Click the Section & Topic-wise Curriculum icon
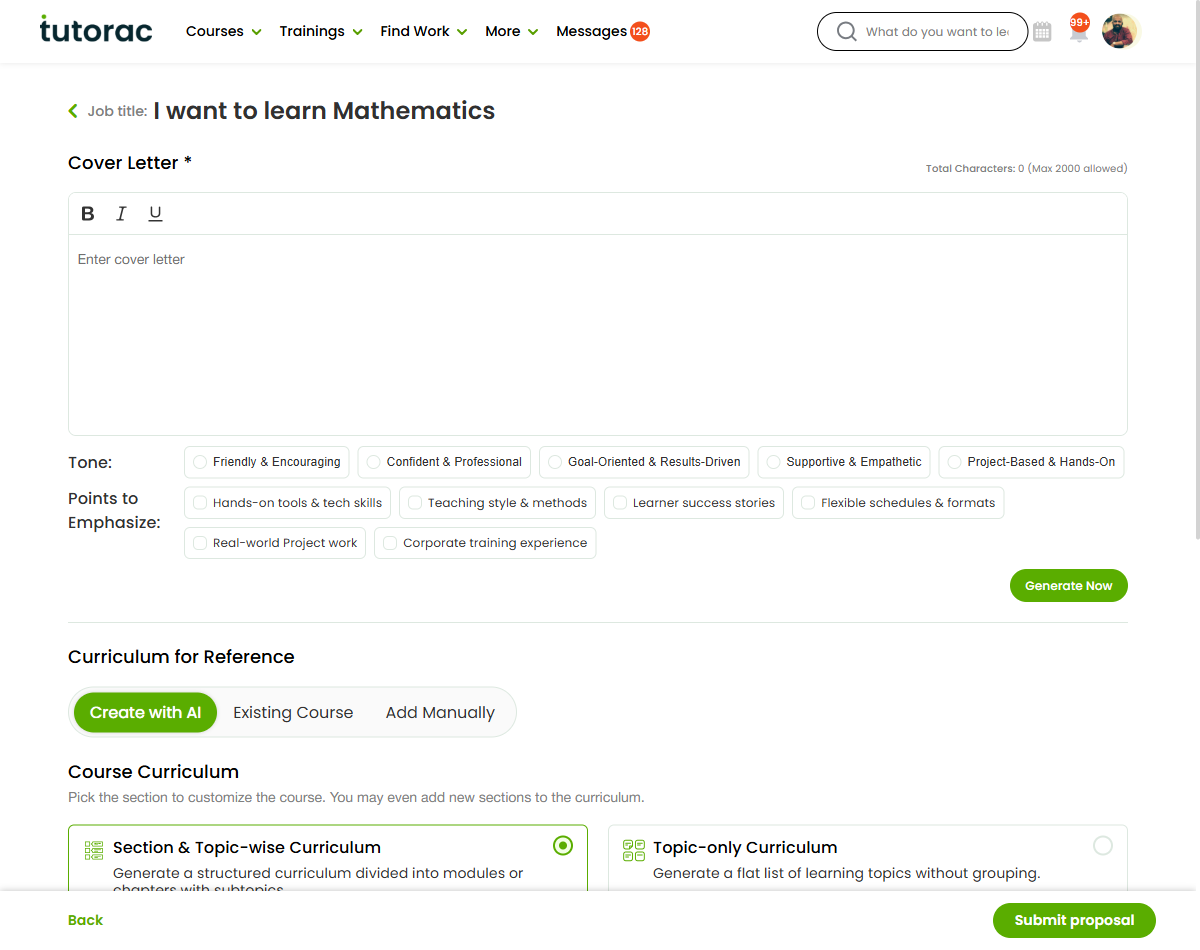The height and width of the screenshot is (950, 1200). coord(94,850)
